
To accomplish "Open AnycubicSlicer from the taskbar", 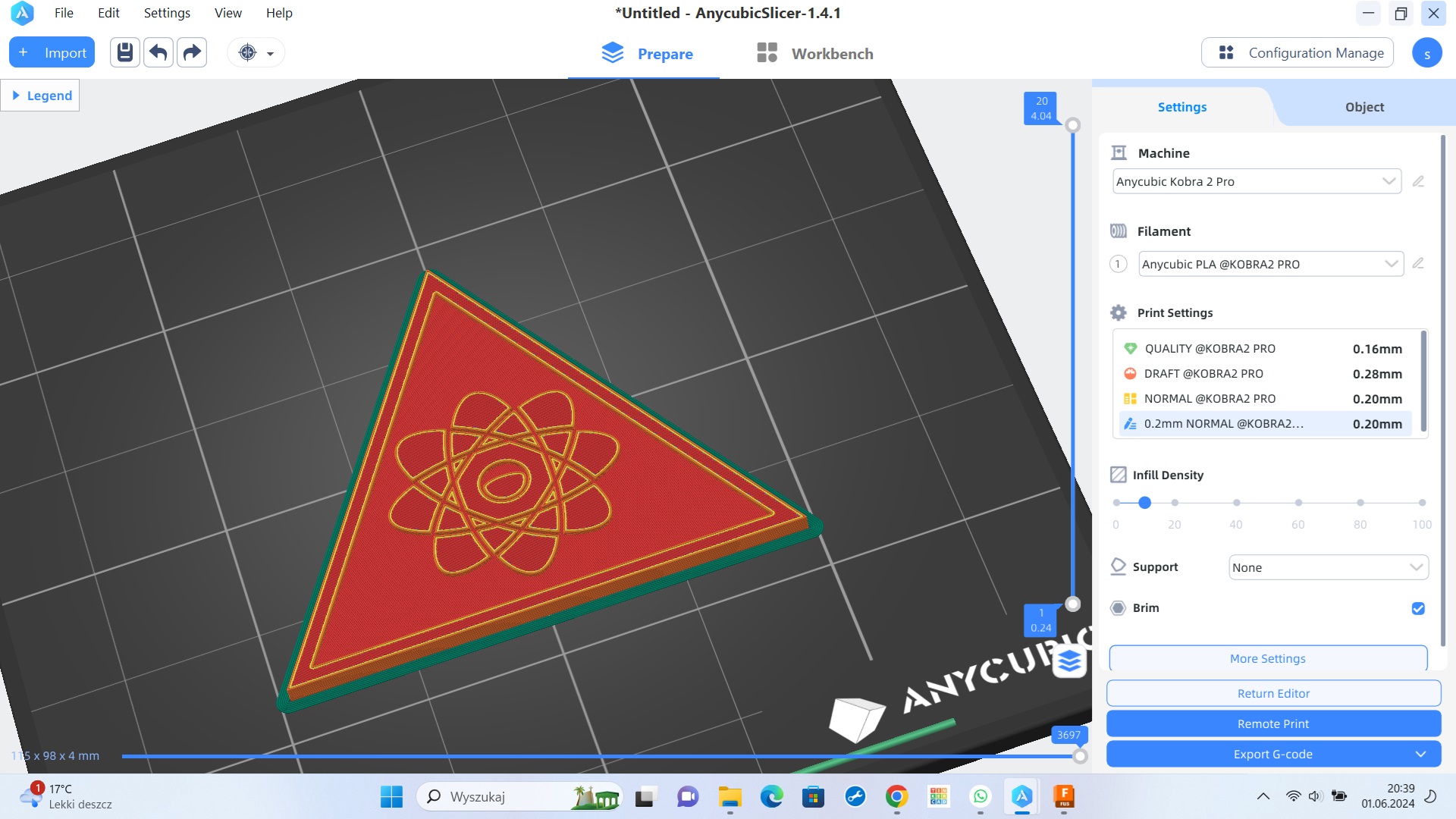I will coord(1022,797).
